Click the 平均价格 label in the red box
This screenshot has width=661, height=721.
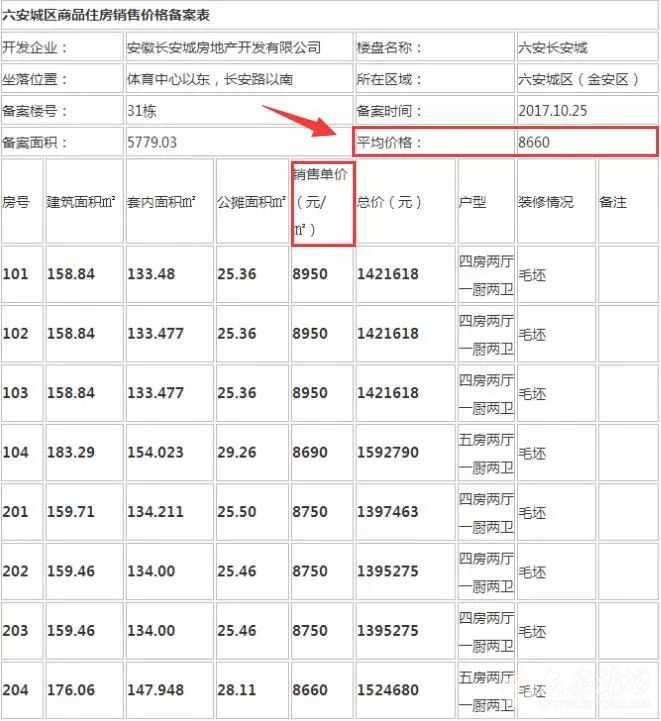pyautogui.click(x=390, y=142)
